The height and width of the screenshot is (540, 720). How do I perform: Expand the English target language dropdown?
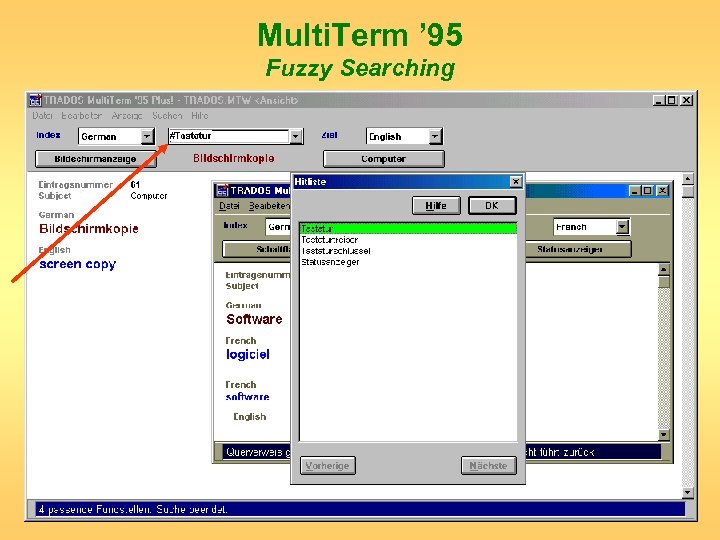434,136
